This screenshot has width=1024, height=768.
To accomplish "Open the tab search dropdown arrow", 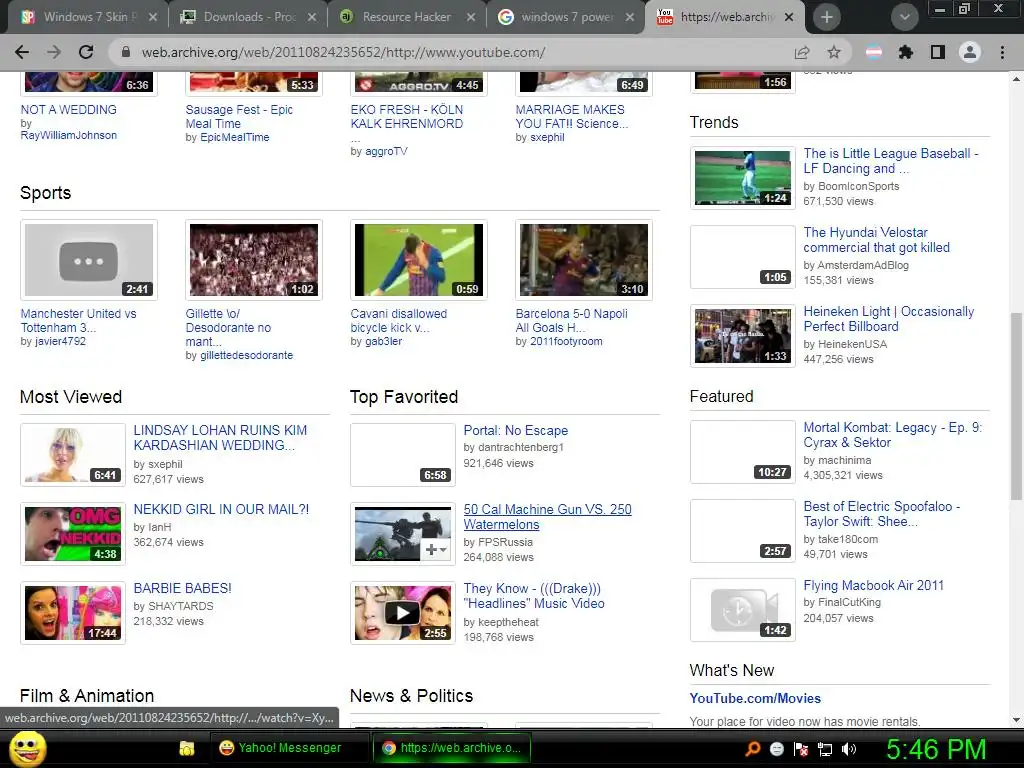I will click(904, 17).
